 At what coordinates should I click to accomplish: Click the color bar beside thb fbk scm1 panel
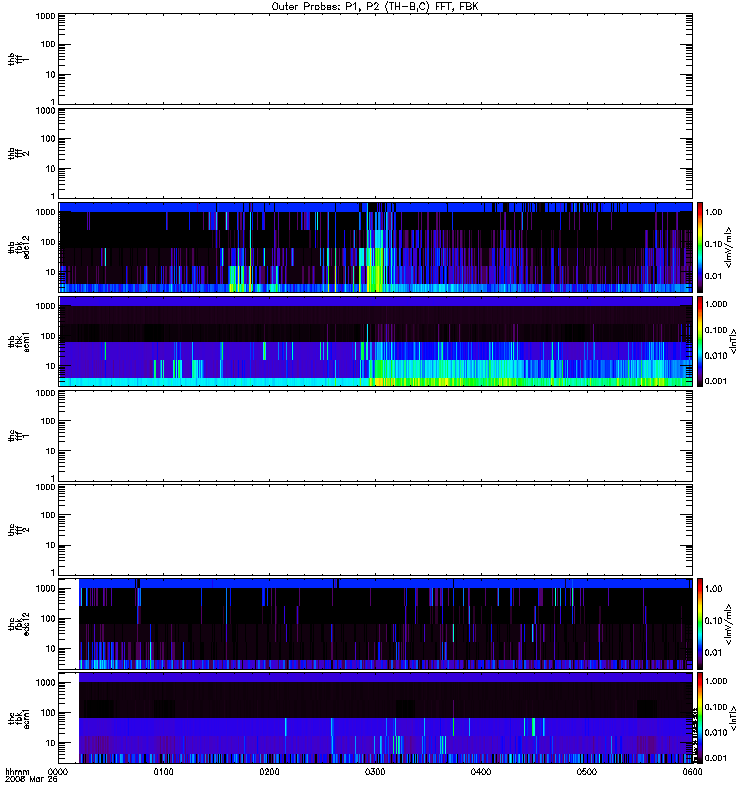pos(700,341)
